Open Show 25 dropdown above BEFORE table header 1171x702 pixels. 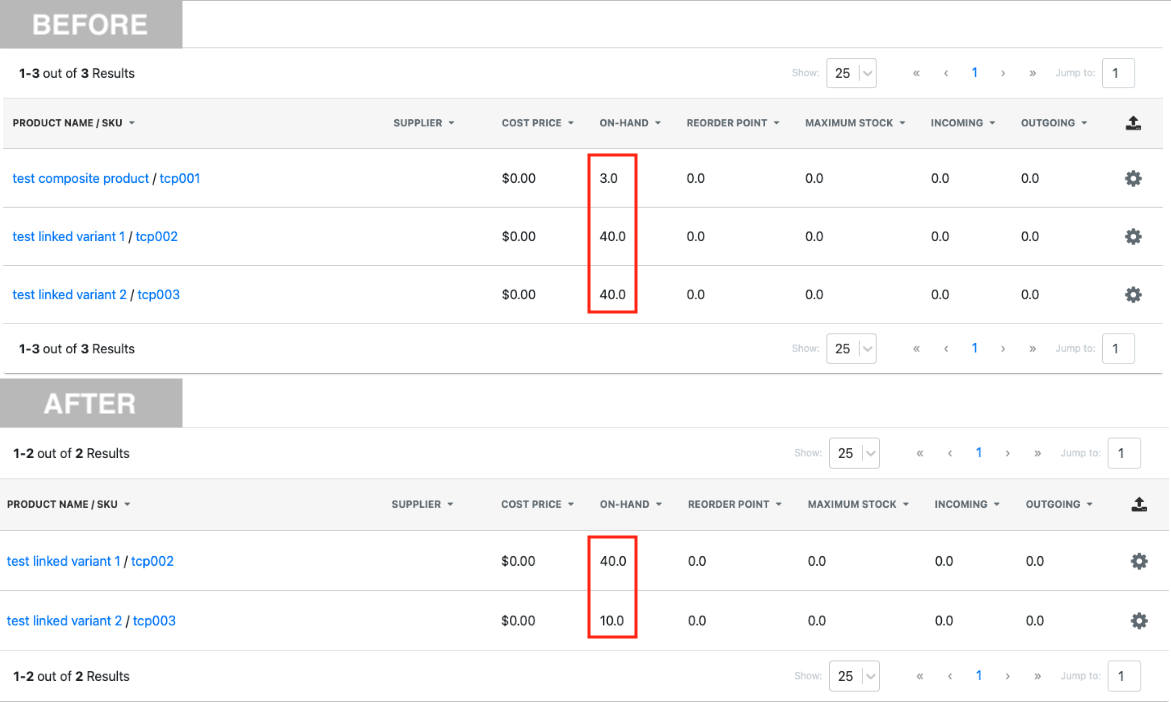851,73
